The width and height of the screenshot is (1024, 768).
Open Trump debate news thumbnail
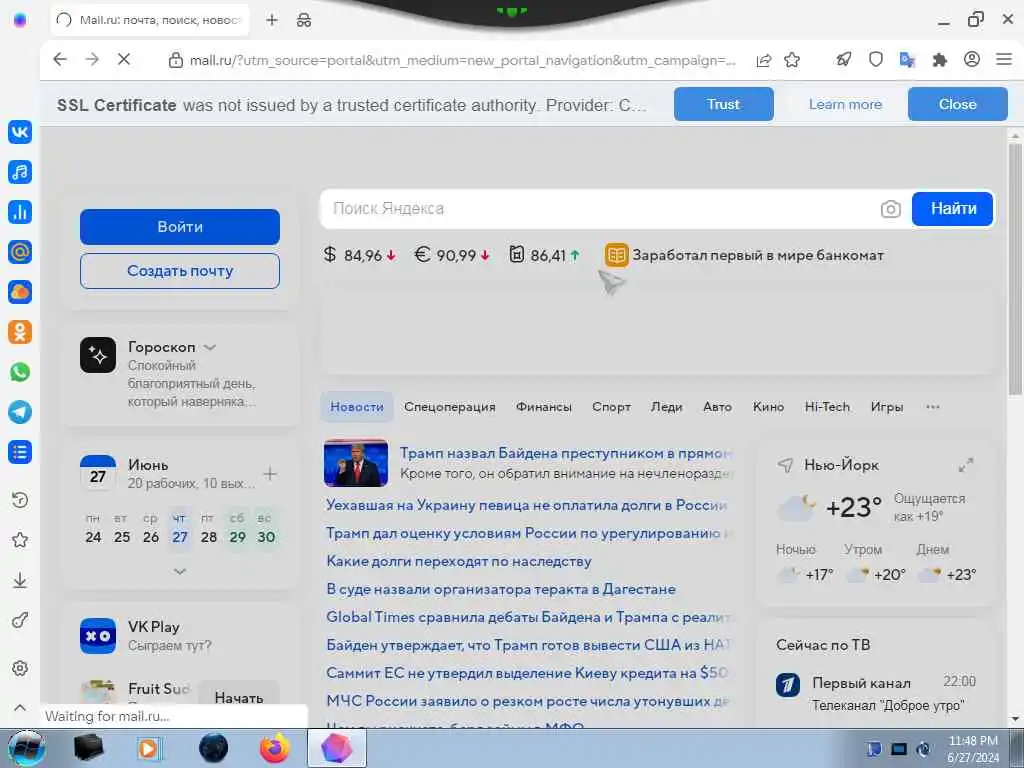[x=356, y=463]
